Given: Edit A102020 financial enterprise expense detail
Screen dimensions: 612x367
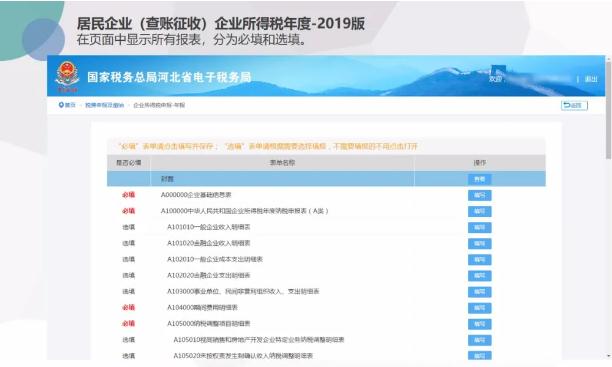Looking at the screenshot, I should 479,276.
